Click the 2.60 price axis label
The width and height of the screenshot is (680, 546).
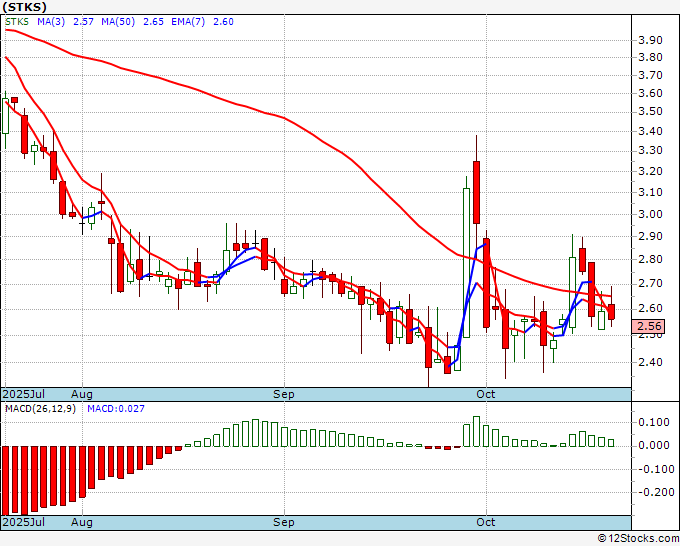pyautogui.click(x=651, y=308)
